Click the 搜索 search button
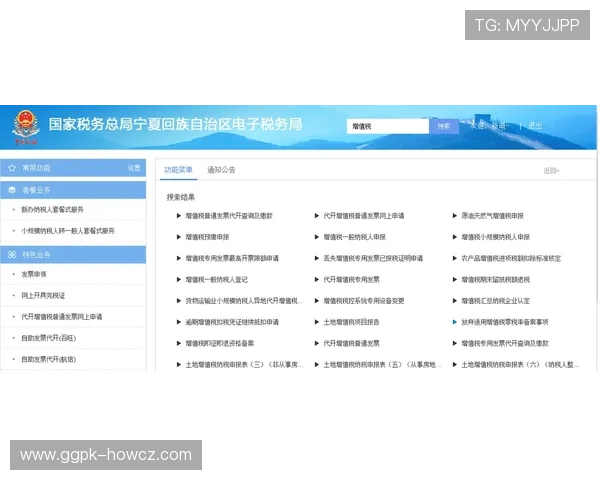The width and height of the screenshot is (600, 480). 444,126
